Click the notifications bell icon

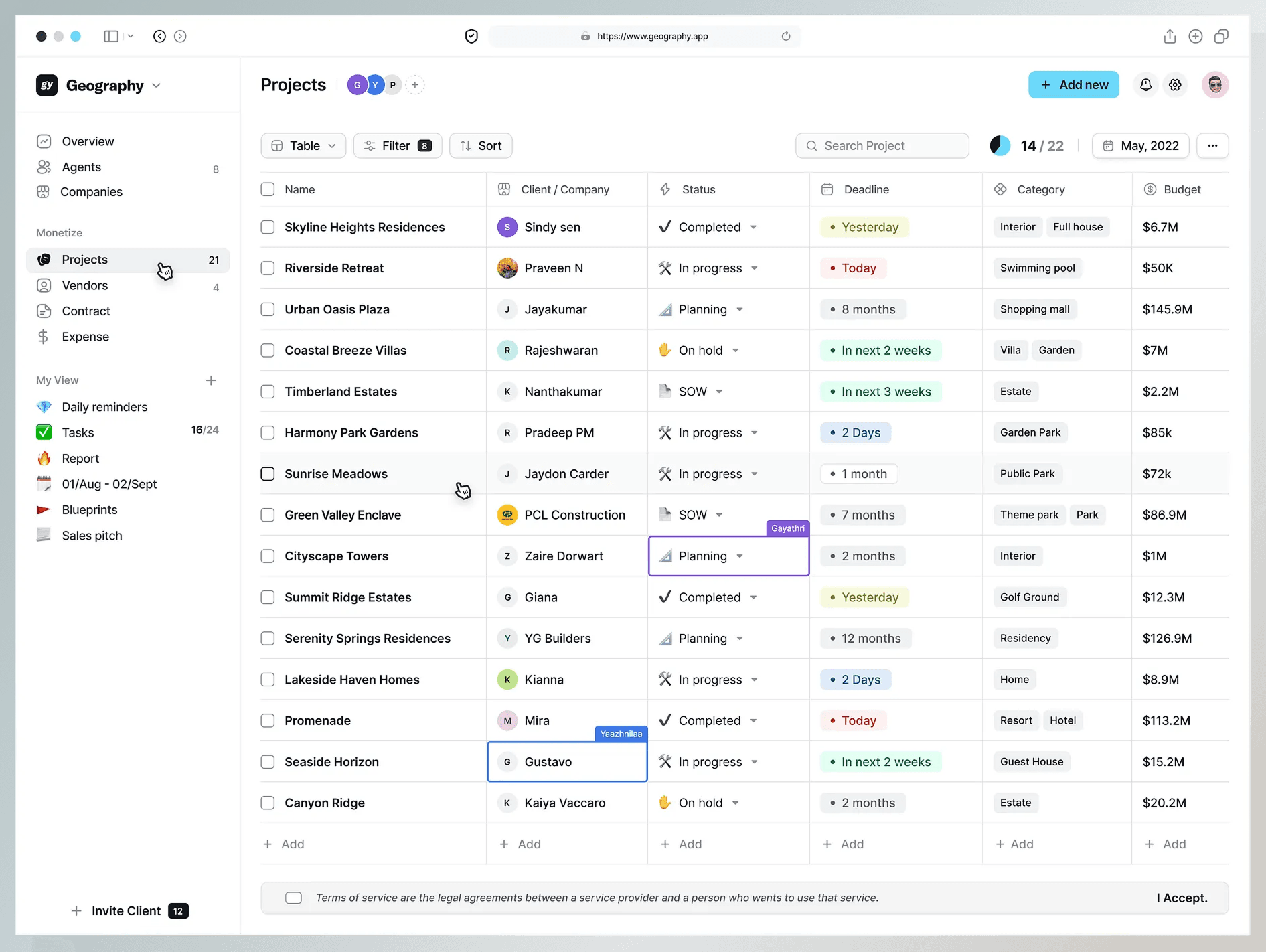tap(1145, 85)
